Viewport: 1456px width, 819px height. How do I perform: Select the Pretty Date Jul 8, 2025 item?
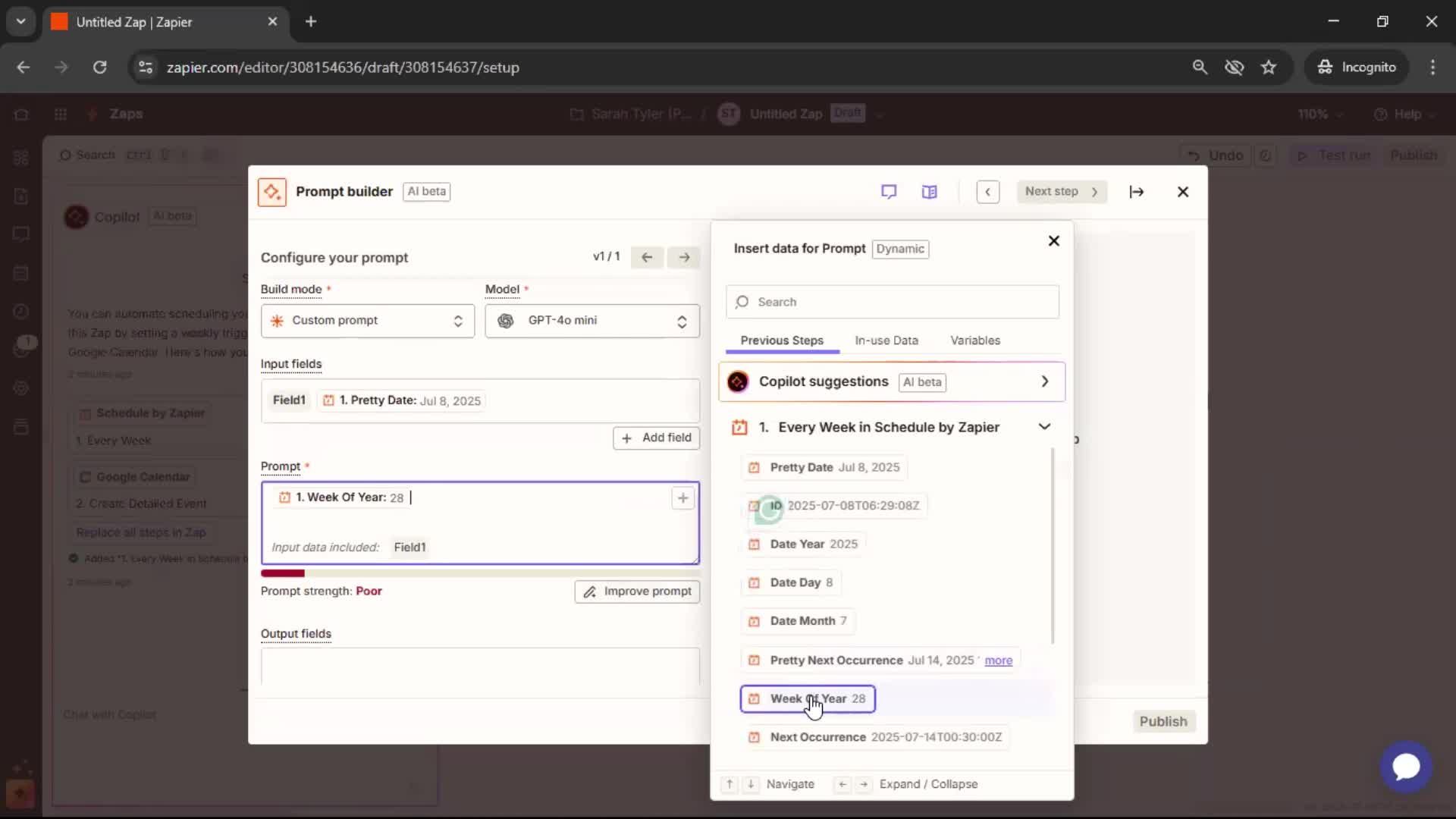(824, 467)
